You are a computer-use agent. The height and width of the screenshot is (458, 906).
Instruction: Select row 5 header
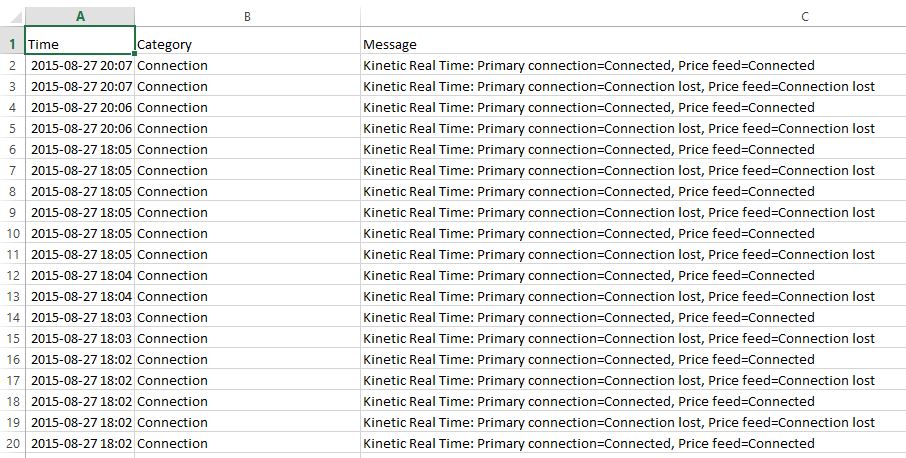click(12, 128)
